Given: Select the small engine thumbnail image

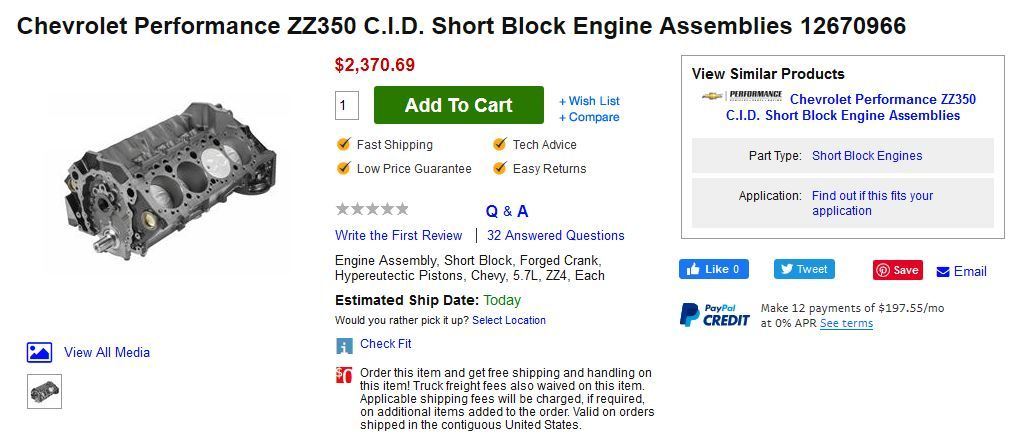Looking at the screenshot, I should 44,391.
